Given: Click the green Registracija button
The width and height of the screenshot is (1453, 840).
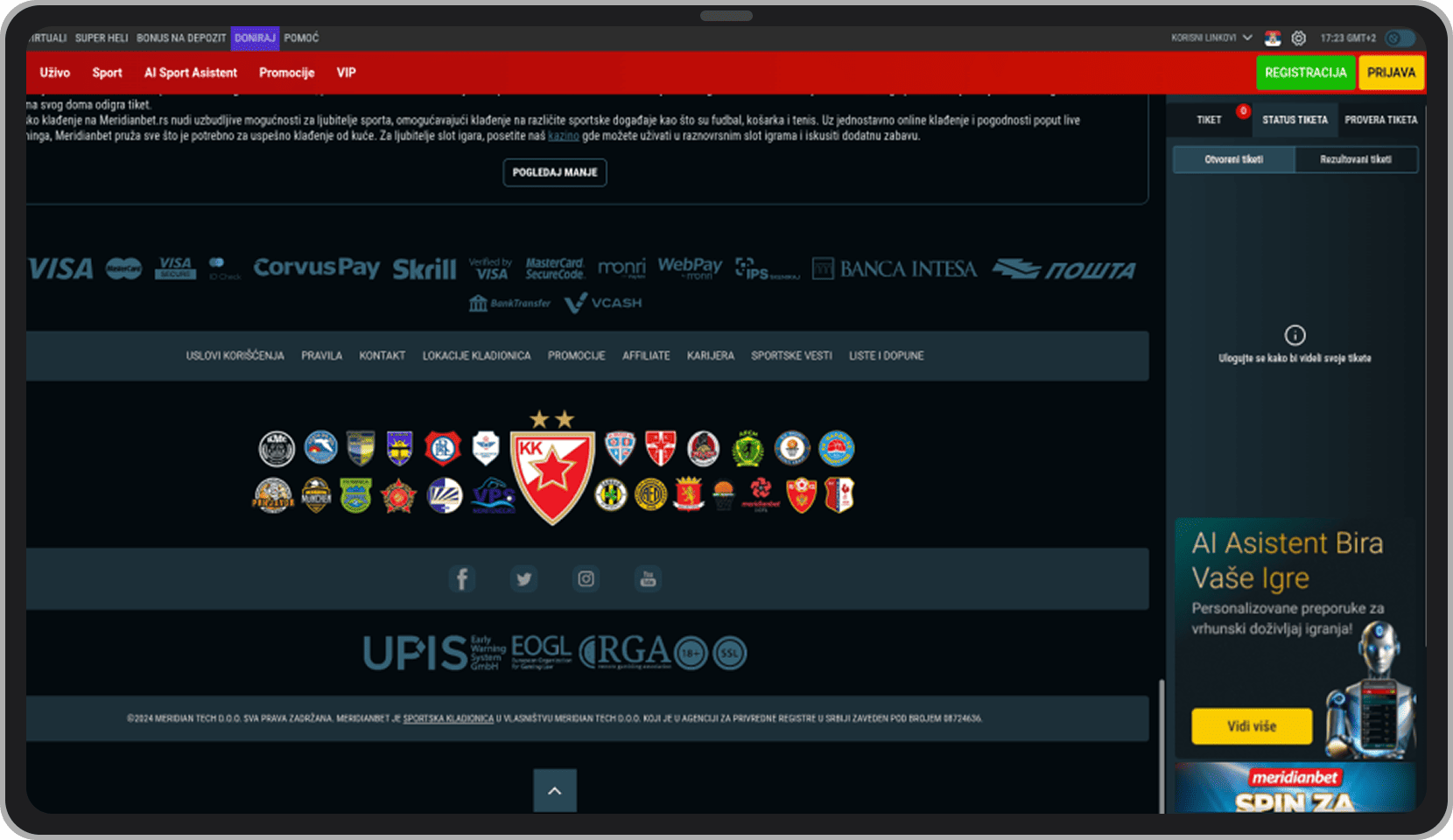Looking at the screenshot, I should (1306, 73).
